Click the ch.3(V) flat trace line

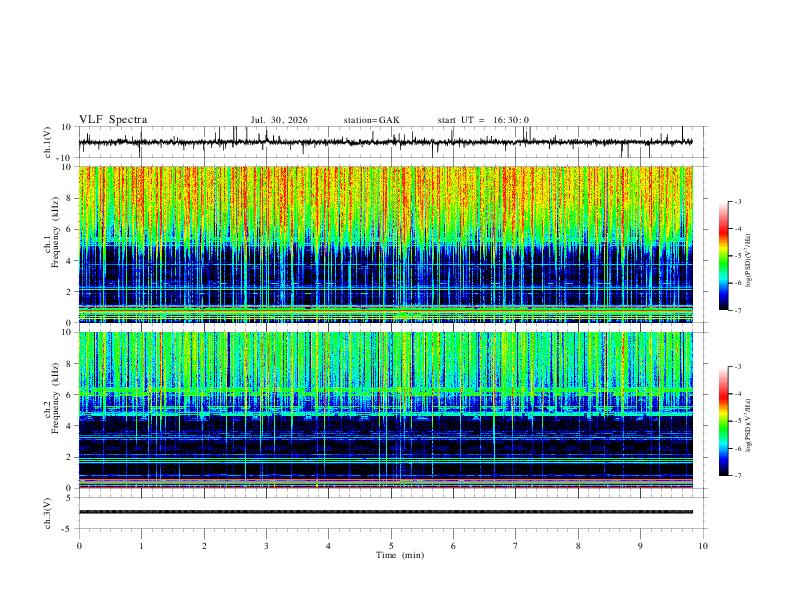pyautogui.click(x=386, y=512)
